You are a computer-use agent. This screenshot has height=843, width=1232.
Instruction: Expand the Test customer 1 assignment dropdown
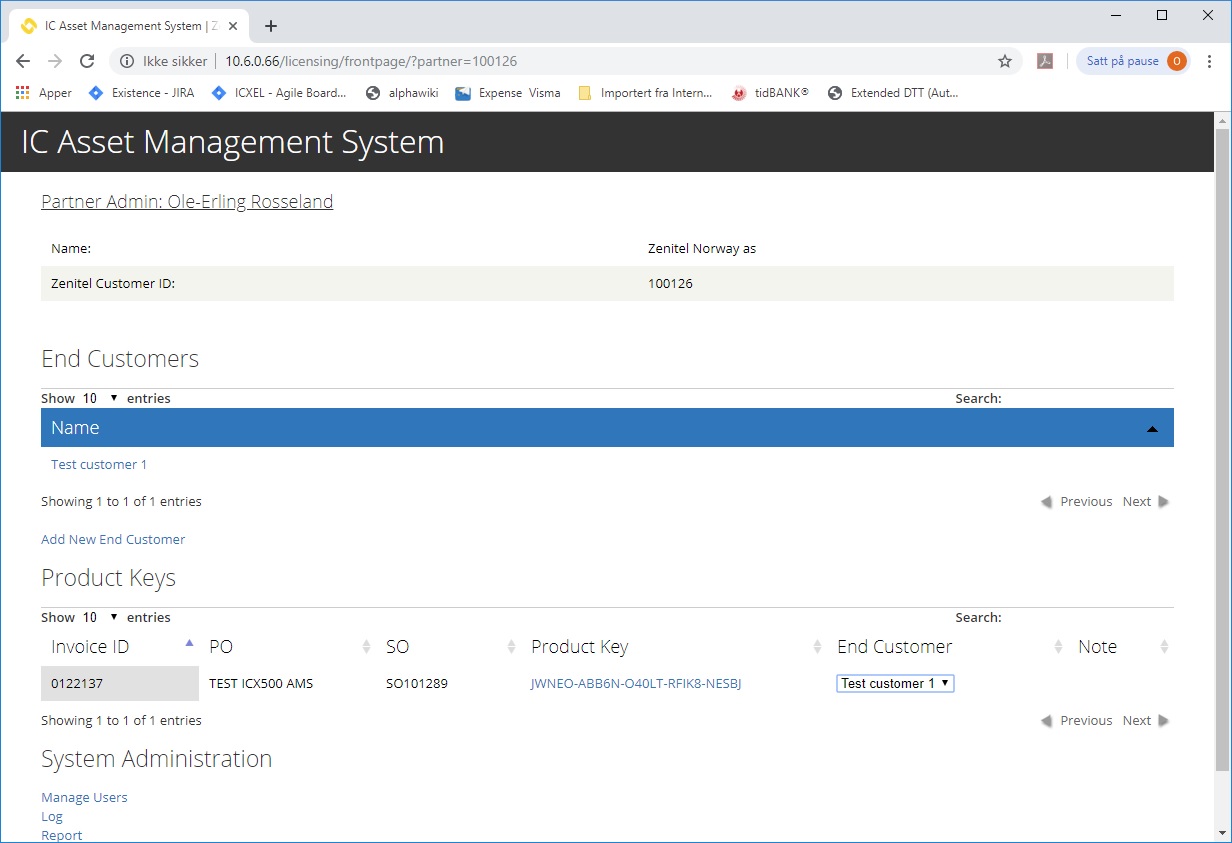(x=895, y=683)
